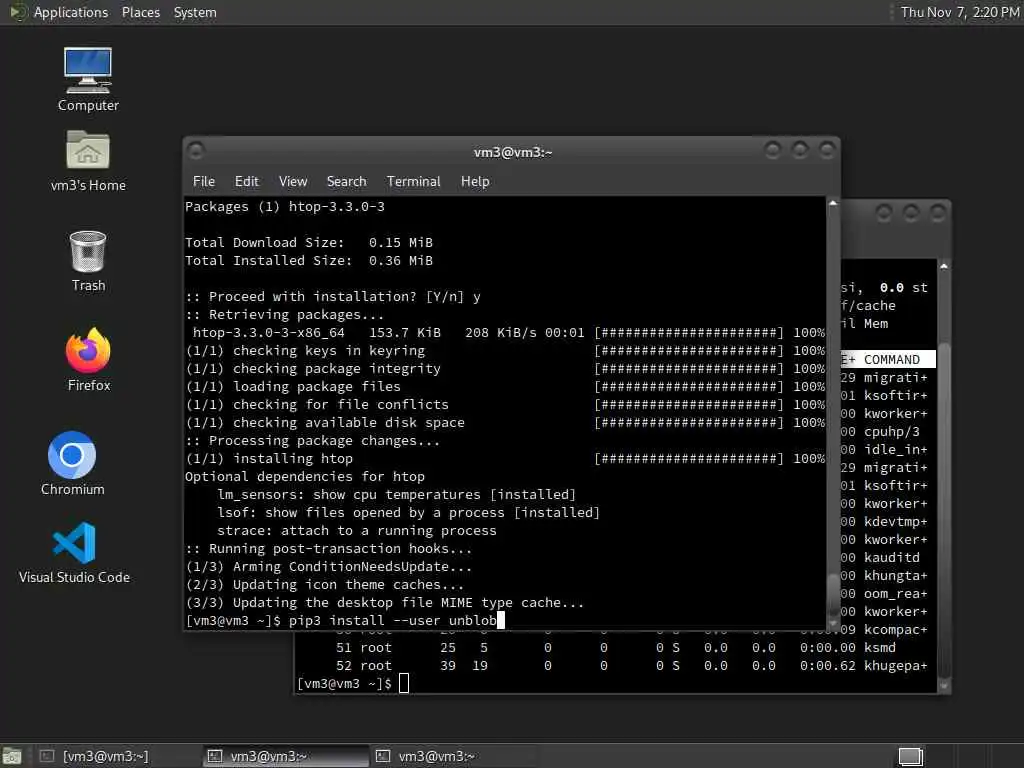Viewport: 1024px width, 768px height.
Task: Click the 'Updating icon theme caches' line
Action: click(x=325, y=584)
